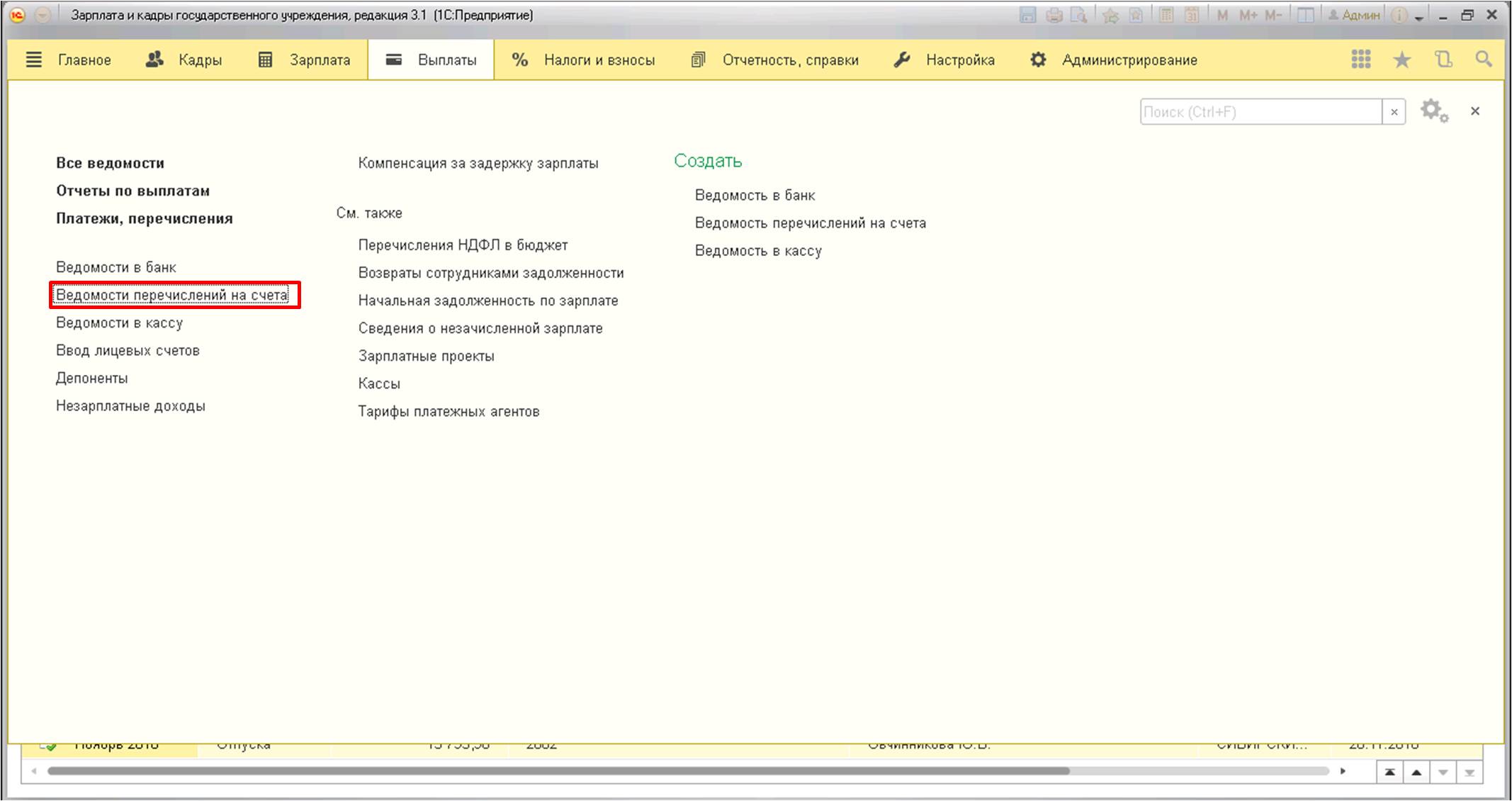Open Компенсация за задержку зарплаты
The height and width of the screenshot is (801, 1512).
(x=478, y=163)
